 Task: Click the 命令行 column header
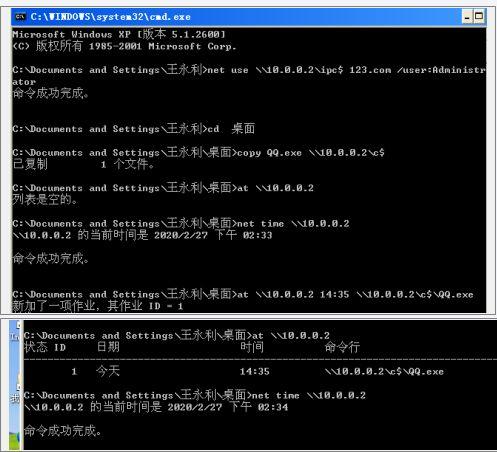click(342, 347)
